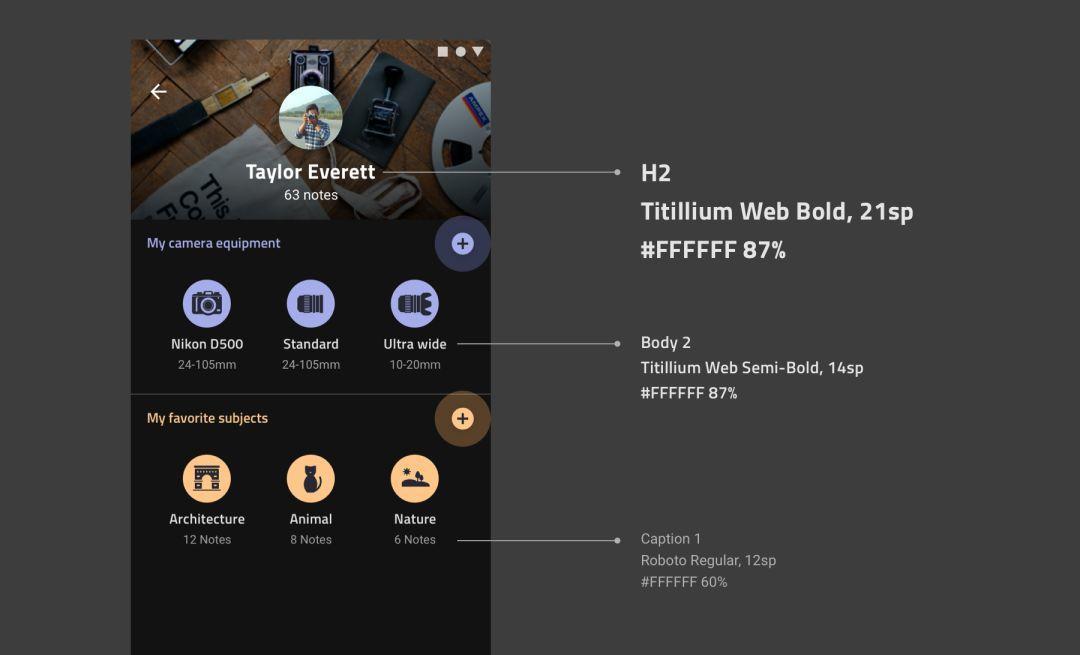Click the square status bar icon
Image resolution: width=1080 pixels, height=655 pixels.
[443, 52]
